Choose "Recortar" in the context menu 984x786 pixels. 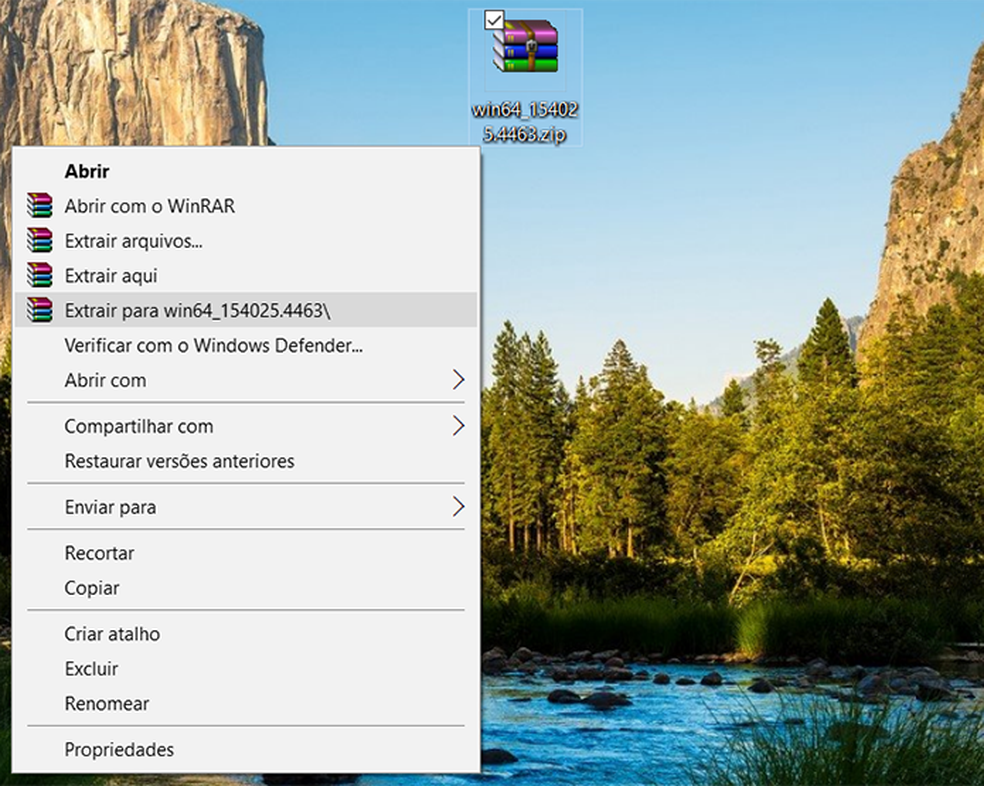click(245, 553)
